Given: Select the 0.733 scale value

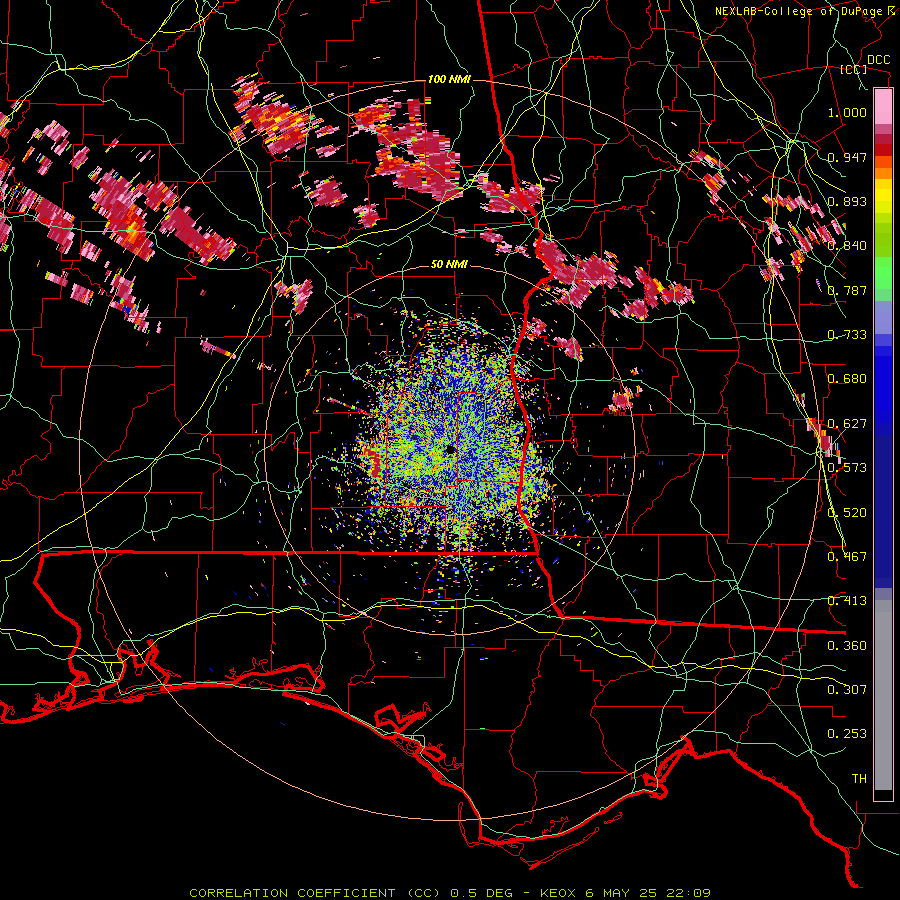Looking at the screenshot, I should coord(847,335).
